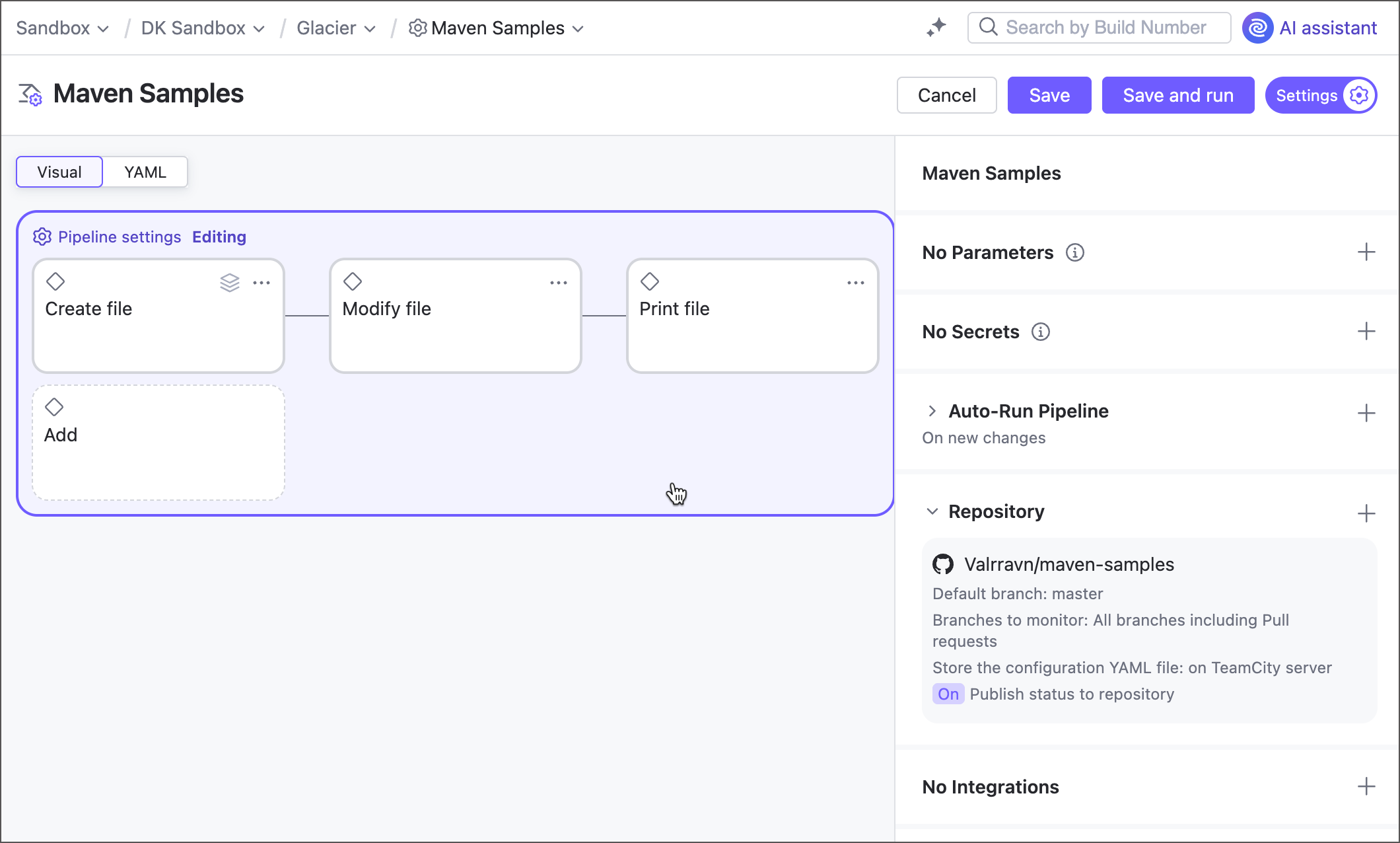Click the pipeline icon beside the Maven Samples title

[29, 94]
